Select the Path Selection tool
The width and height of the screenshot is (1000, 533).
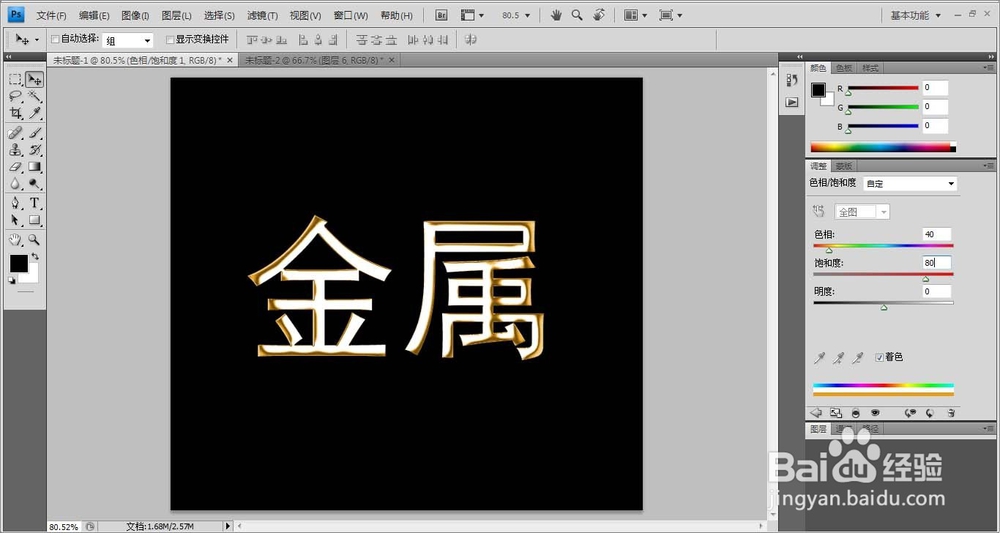pos(15,220)
